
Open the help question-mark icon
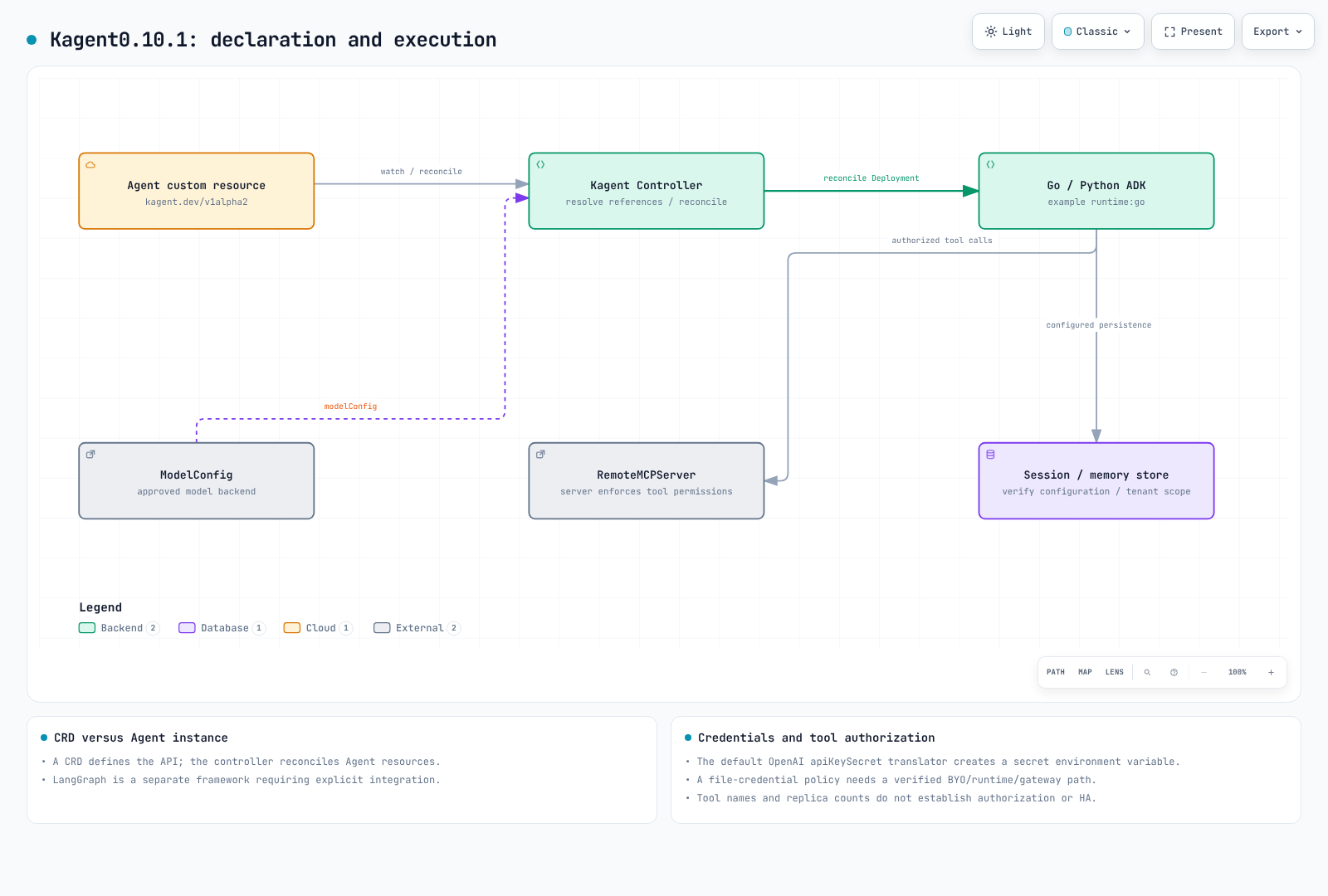[x=1174, y=672]
